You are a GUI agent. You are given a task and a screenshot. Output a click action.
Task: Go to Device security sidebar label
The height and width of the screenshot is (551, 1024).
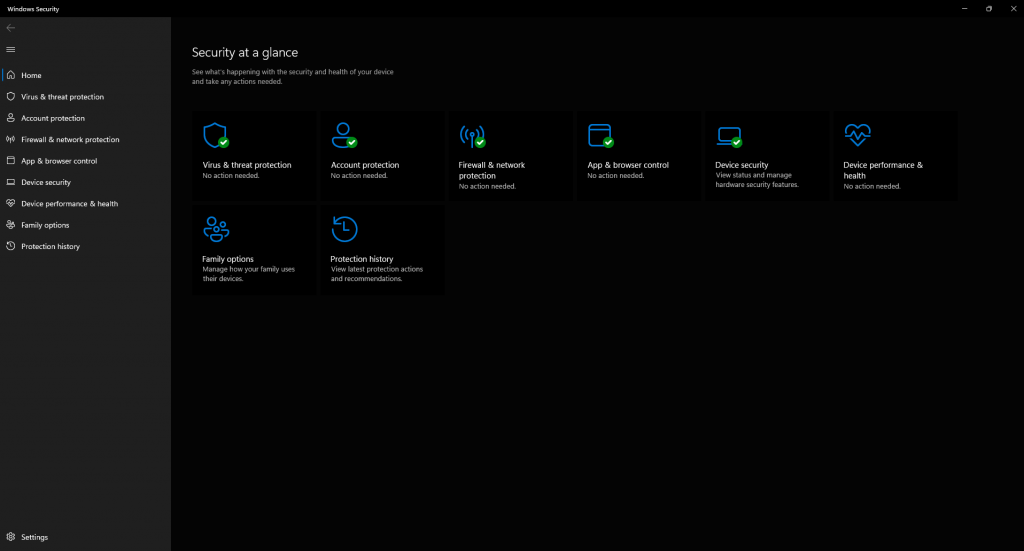coord(46,182)
